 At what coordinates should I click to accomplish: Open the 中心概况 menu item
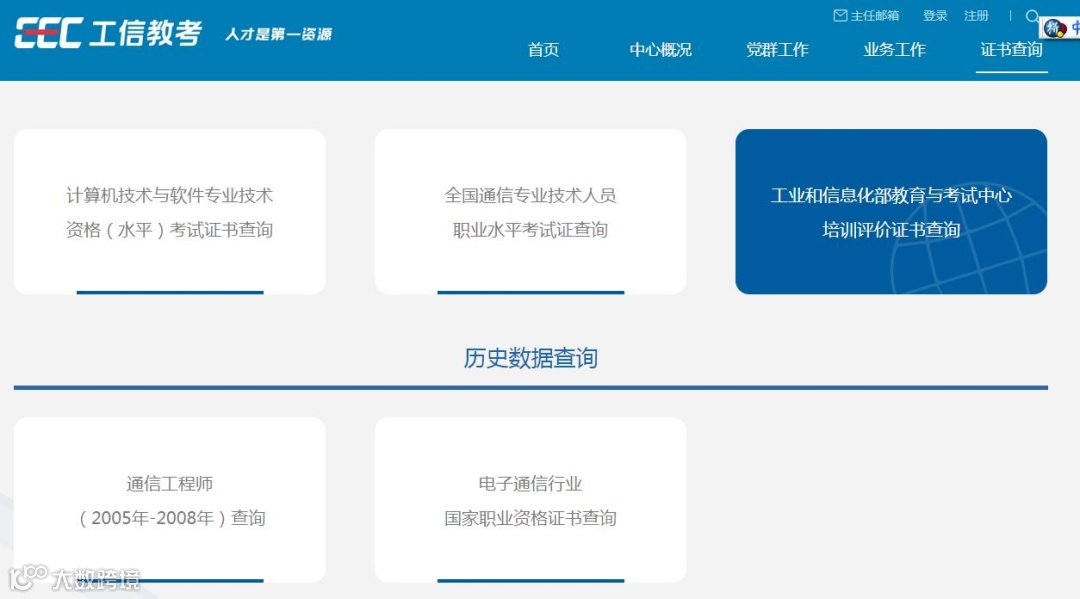(x=661, y=50)
